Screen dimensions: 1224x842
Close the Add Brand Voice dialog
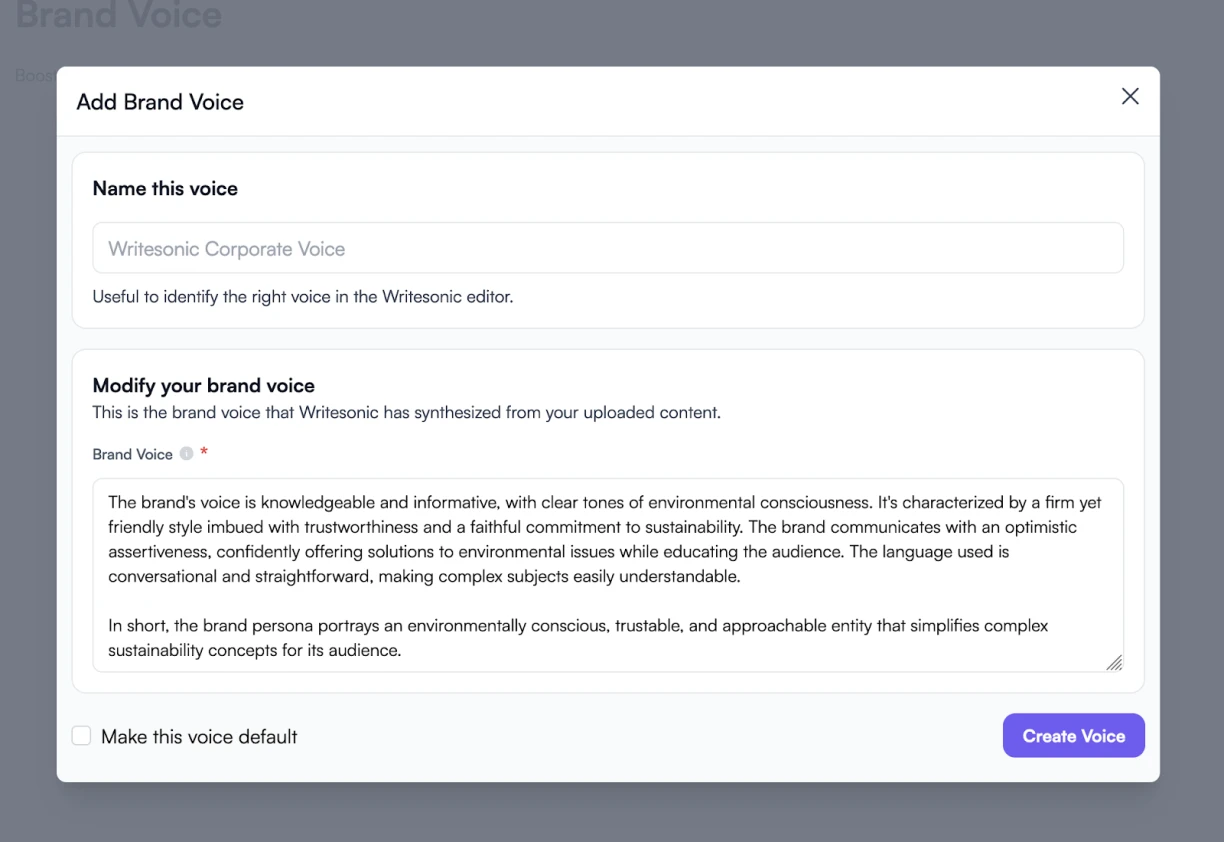point(1130,96)
